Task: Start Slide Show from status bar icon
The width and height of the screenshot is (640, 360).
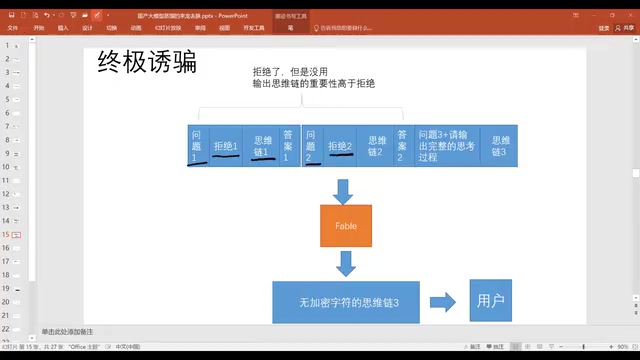Action: tap(551, 347)
